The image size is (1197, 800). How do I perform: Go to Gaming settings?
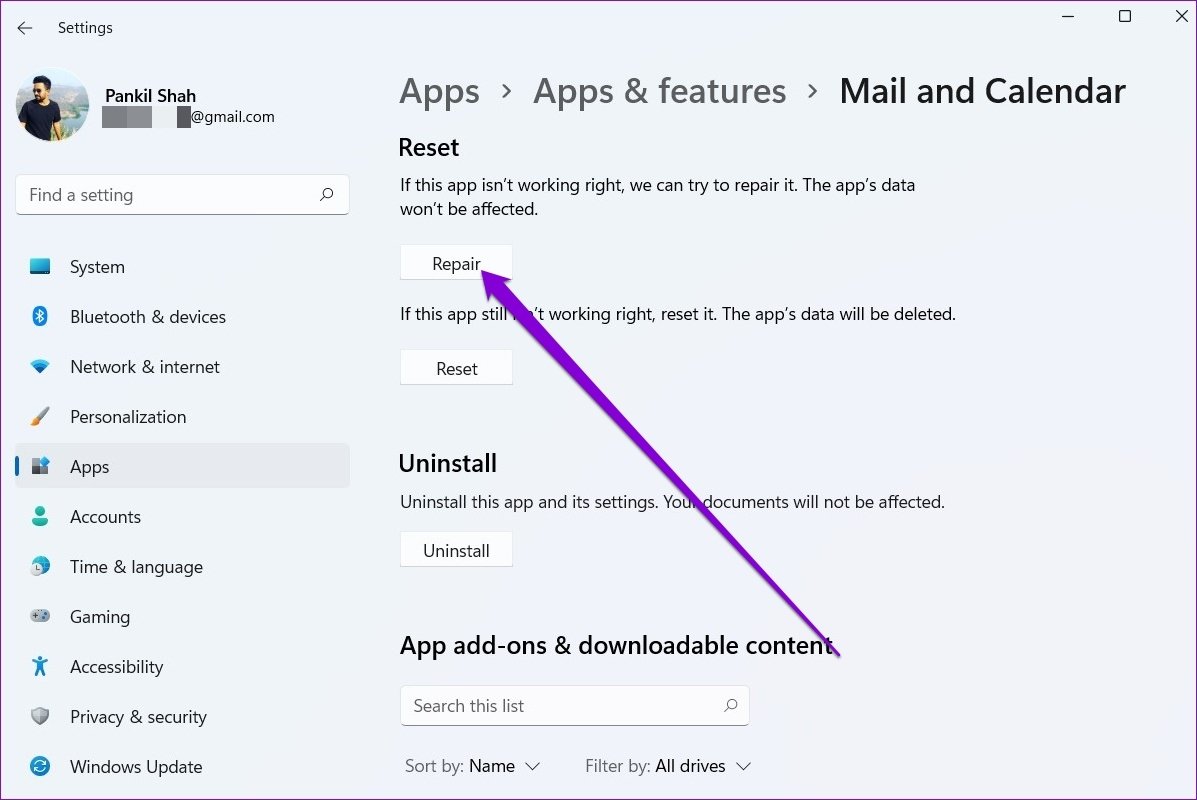(x=182, y=616)
